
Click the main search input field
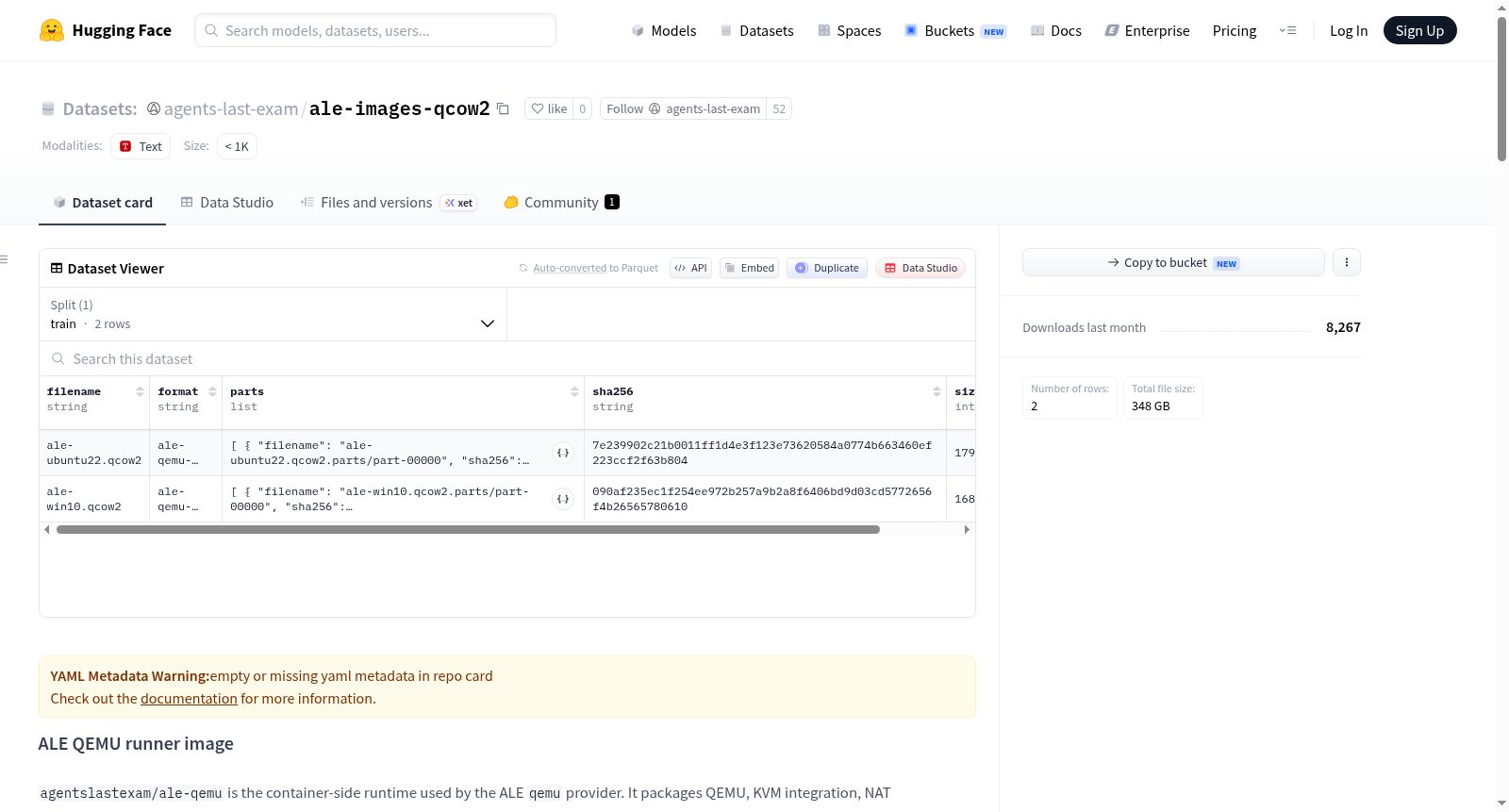pyautogui.click(x=375, y=30)
